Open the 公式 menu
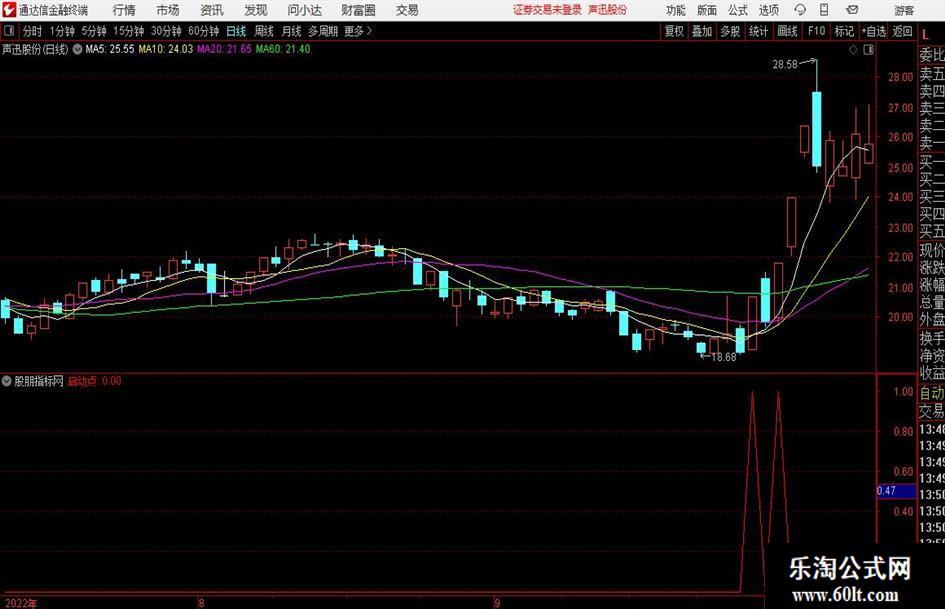Viewport: 945px width, 609px height. 738,10
